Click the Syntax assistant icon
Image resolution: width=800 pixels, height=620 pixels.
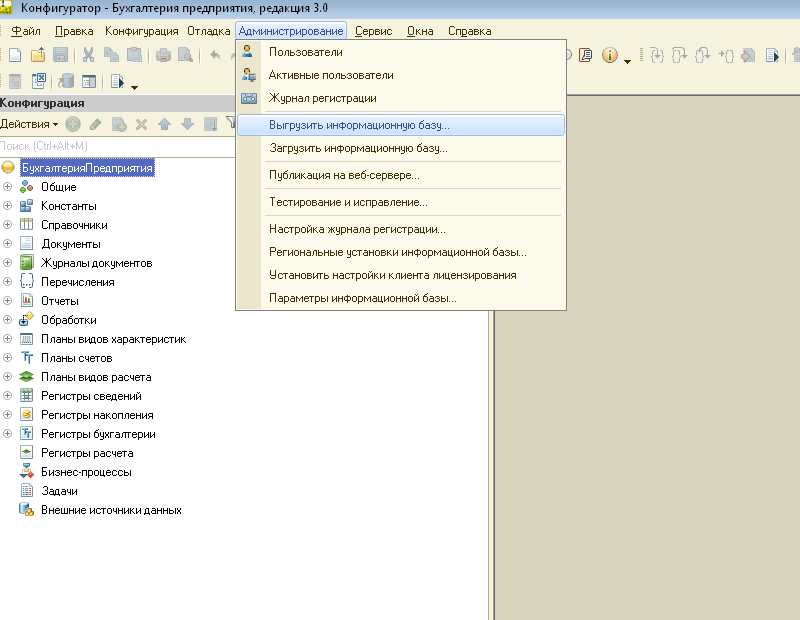[x=586, y=56]
